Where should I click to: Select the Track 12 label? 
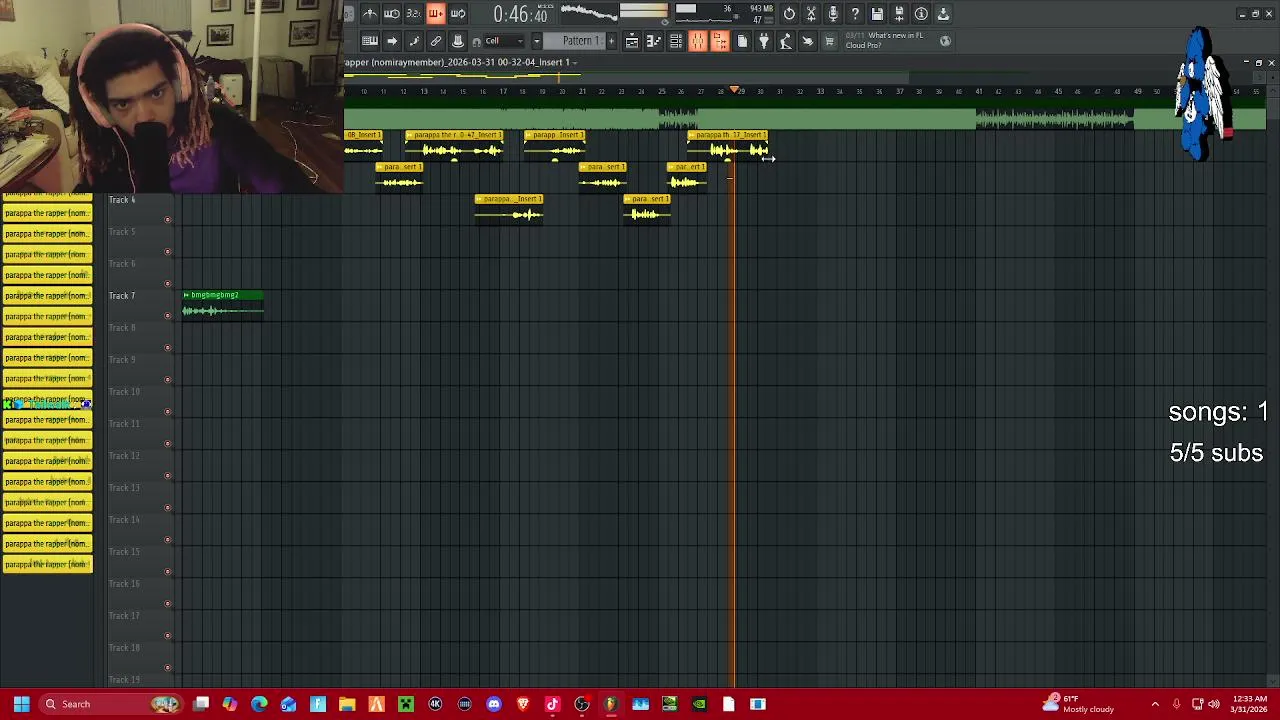pyautogui.click(x=124, y=456)
